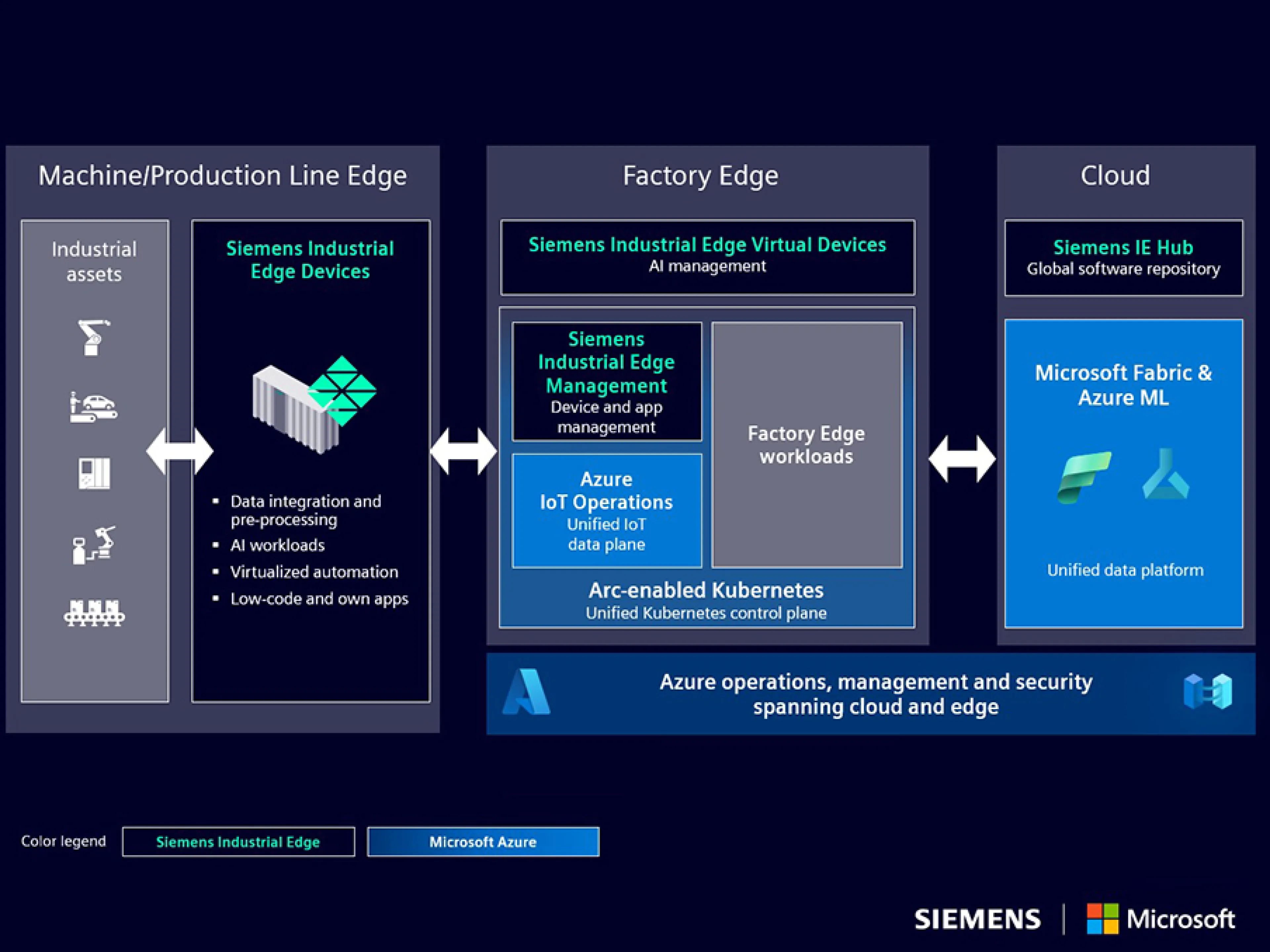Click the conveyor belt with boxes icon
The width and height of the screenshot is (1270, 952).
(94, 613)
